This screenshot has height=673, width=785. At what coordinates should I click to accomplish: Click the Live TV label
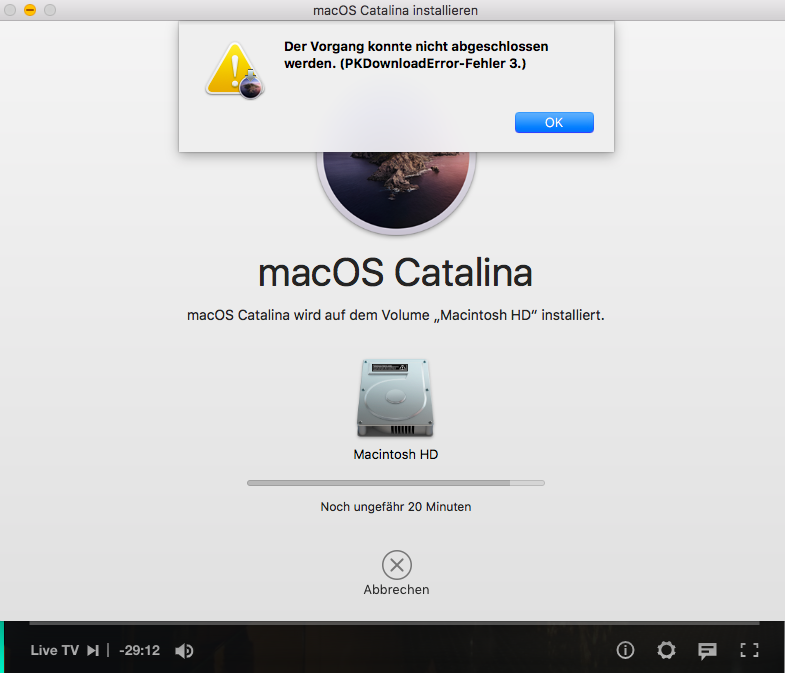[55, 650]
